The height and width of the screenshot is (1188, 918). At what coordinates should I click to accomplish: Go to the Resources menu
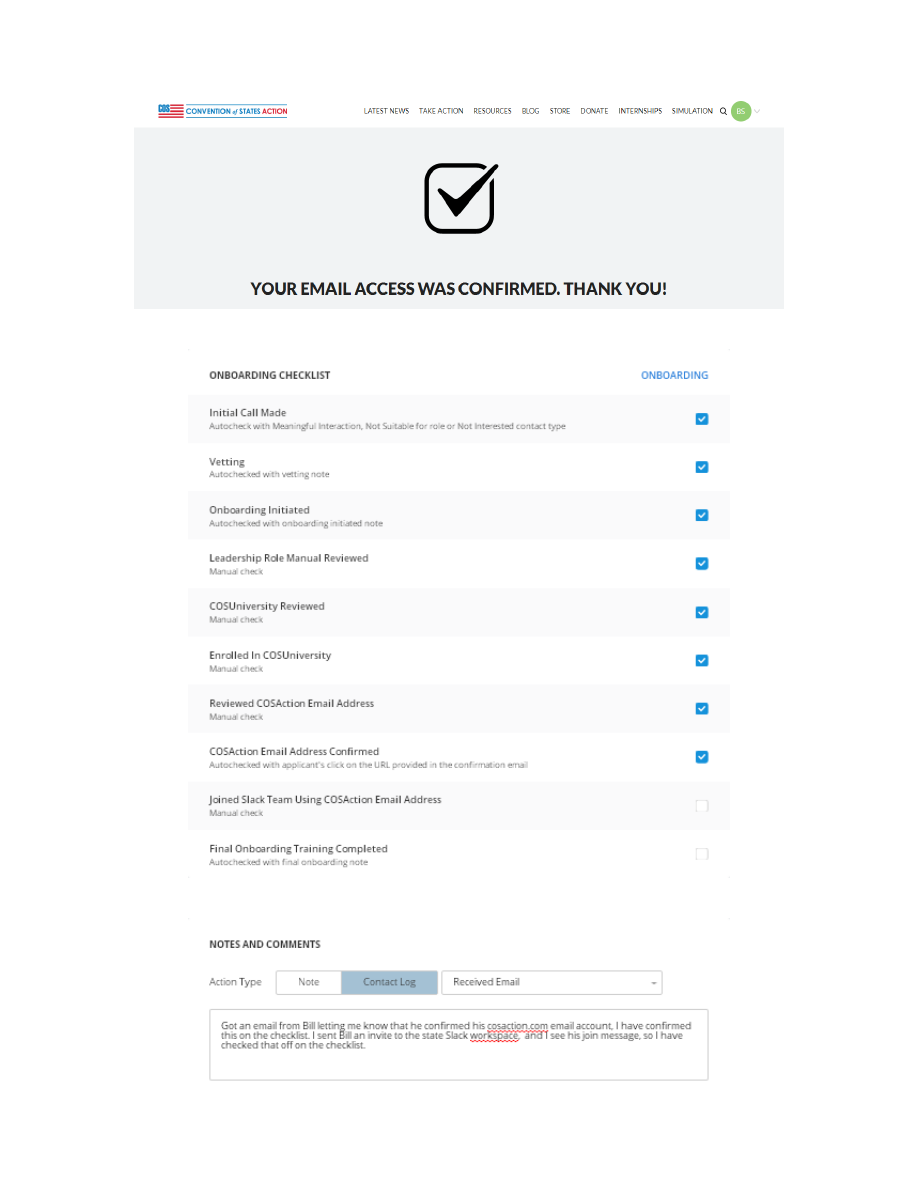[492, 111]
